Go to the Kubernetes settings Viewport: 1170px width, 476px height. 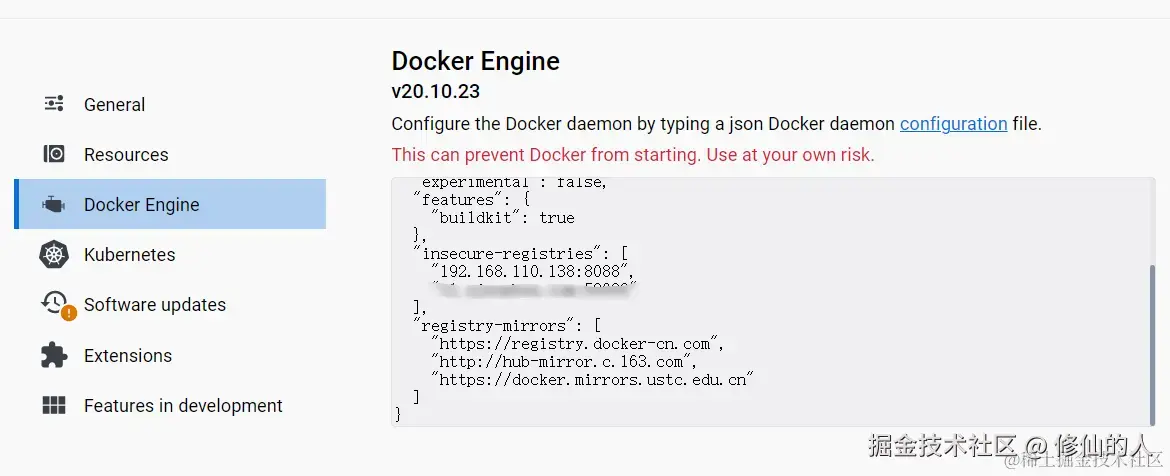click(129, 255)
